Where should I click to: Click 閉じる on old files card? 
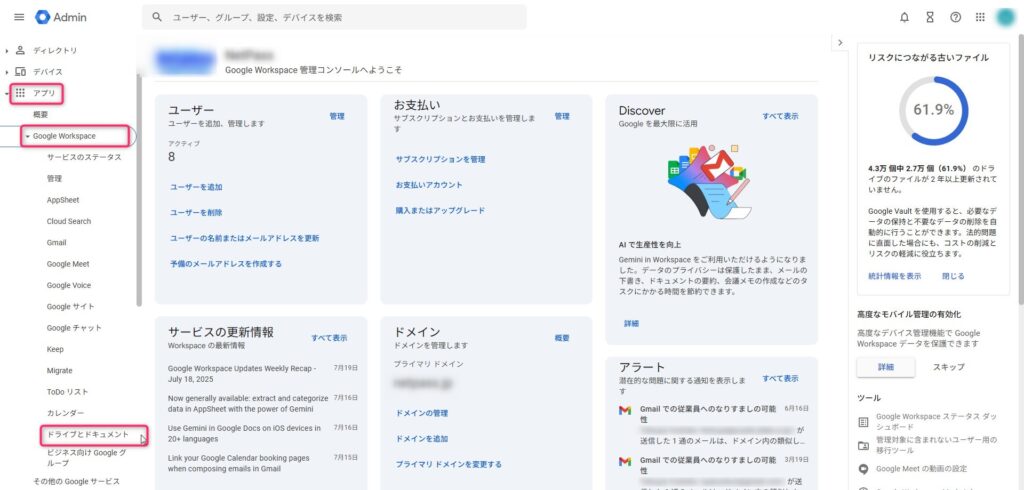953,276
